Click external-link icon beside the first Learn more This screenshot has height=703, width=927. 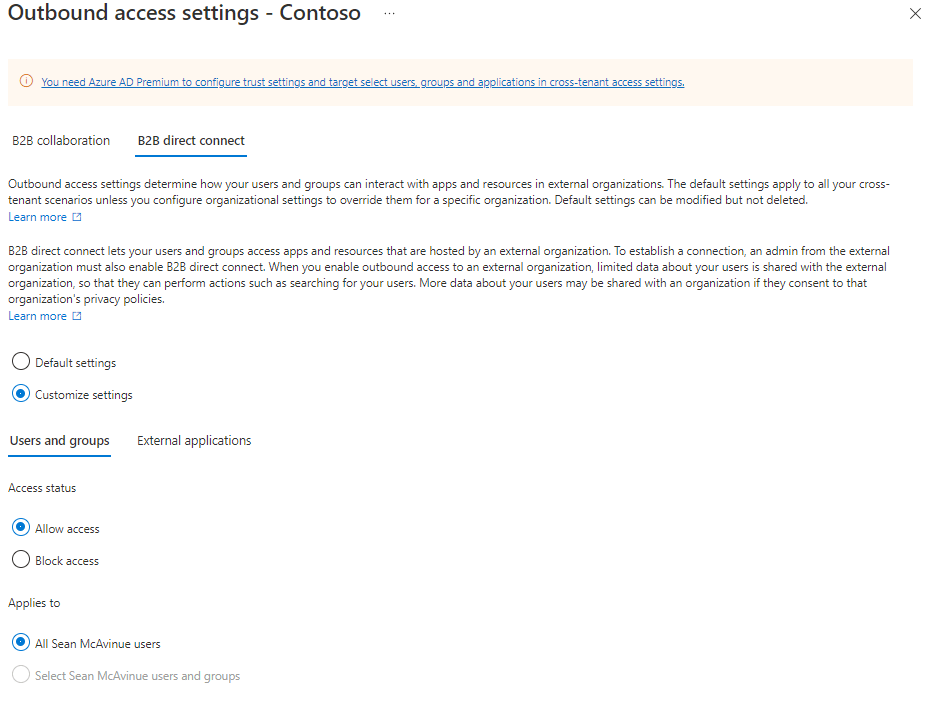pyautogui.click(x=77, y=217)
